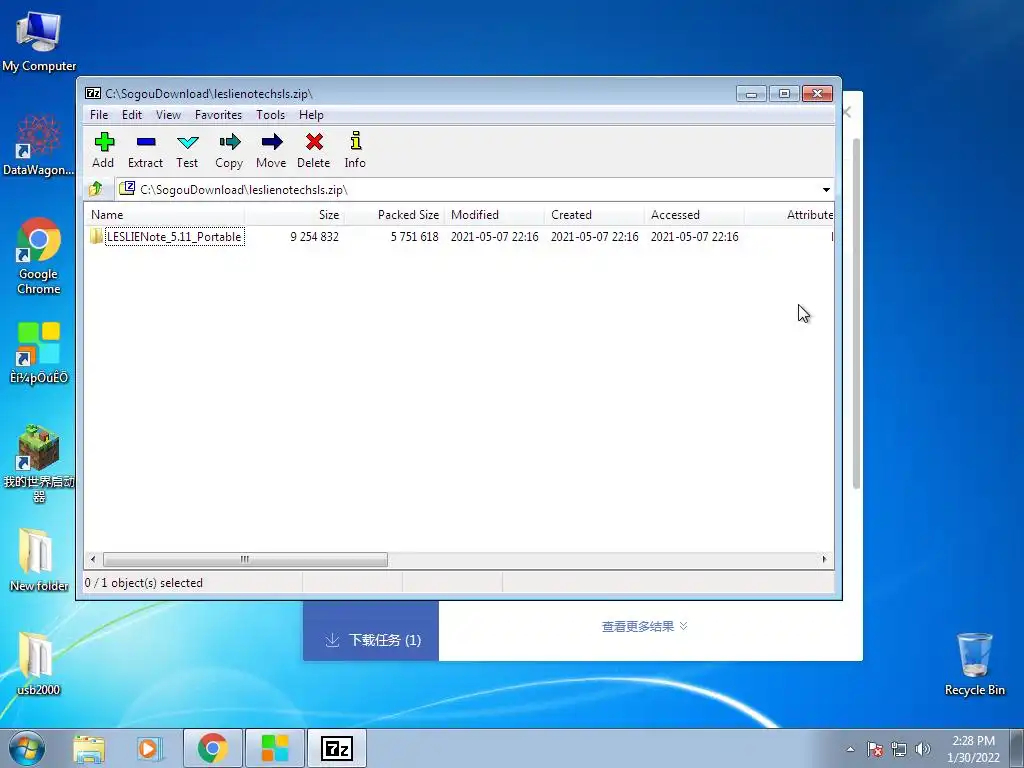1024x768 pixels.
Task: Sort by Modified column header
Action: 494,215
